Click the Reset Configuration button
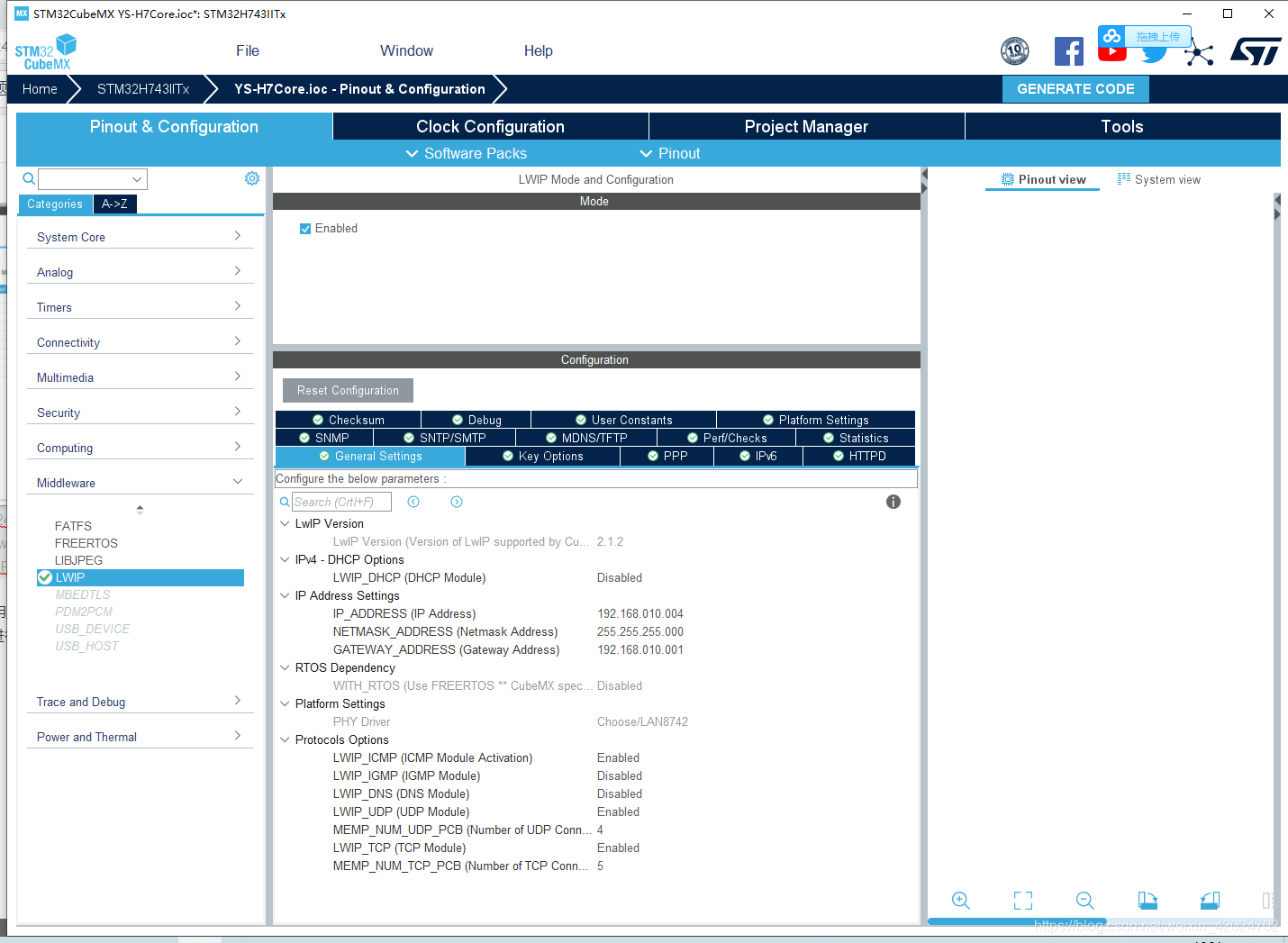Viewport: 1288px width, 943px height. point(348,390)
